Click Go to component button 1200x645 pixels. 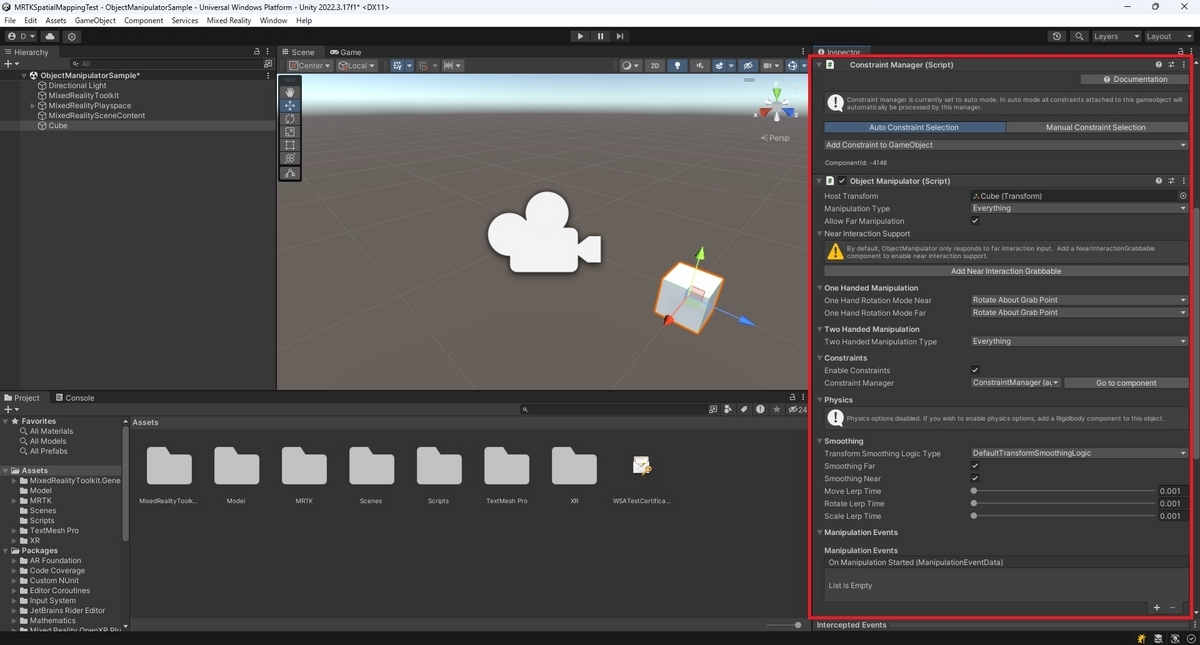pyautogui.click(x=1126, y=383)
